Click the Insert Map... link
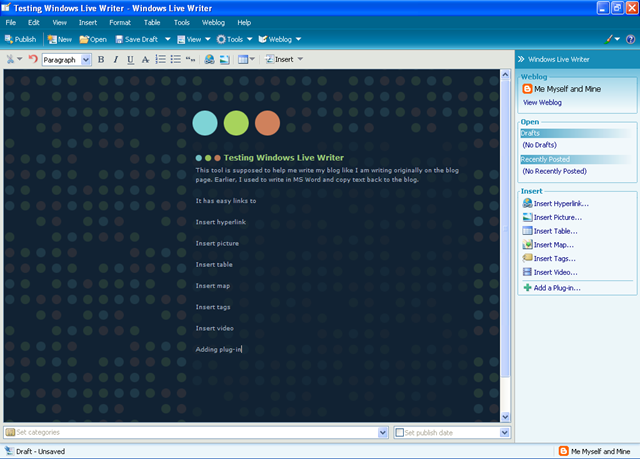 click(x=554, y=245)
